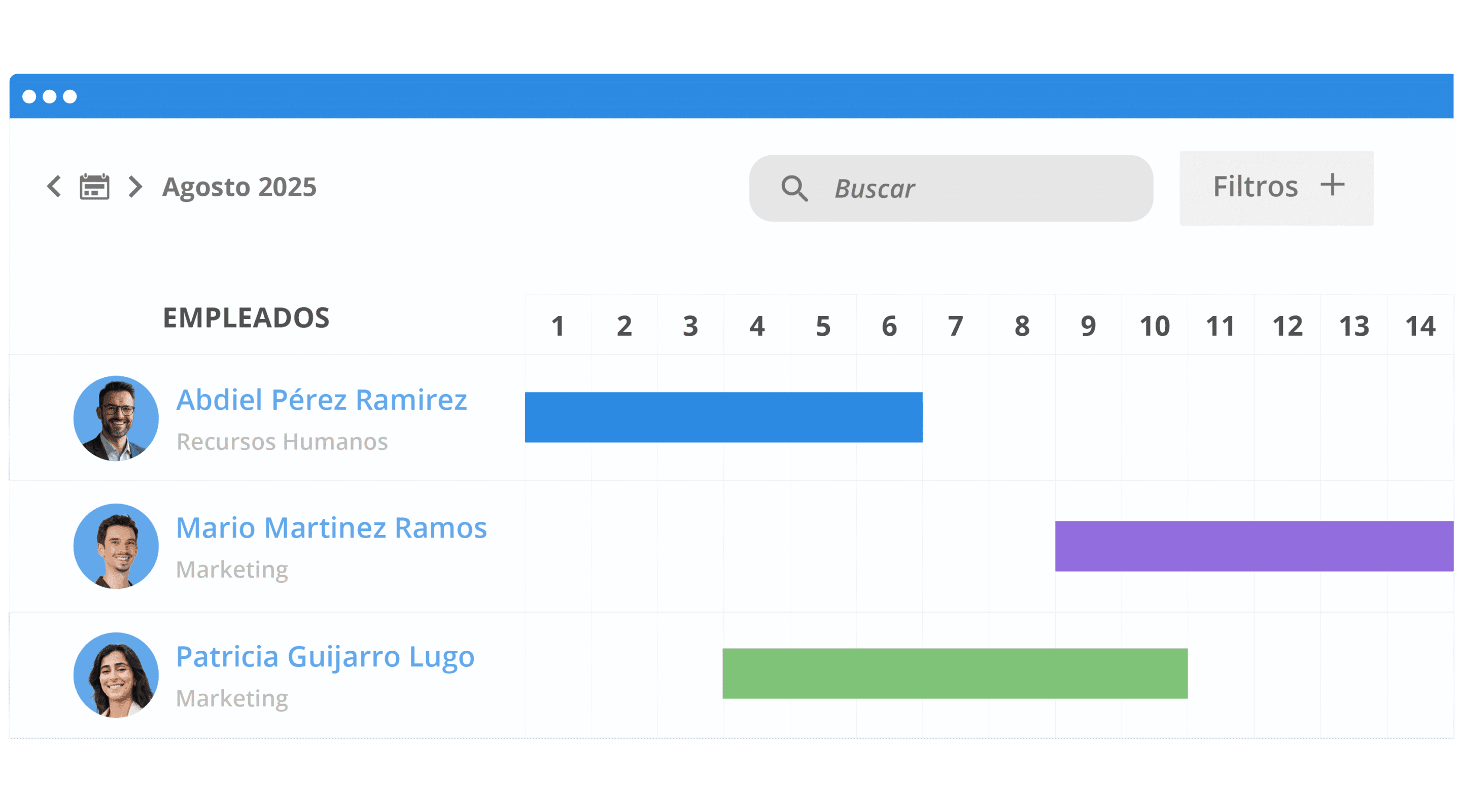
Task: Select Abdiel's blue absence bar
Action: (x=724, y=417)
